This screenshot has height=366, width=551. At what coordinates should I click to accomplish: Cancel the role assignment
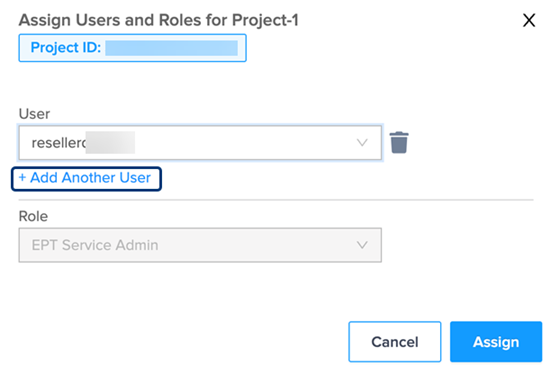click(395, 341)
